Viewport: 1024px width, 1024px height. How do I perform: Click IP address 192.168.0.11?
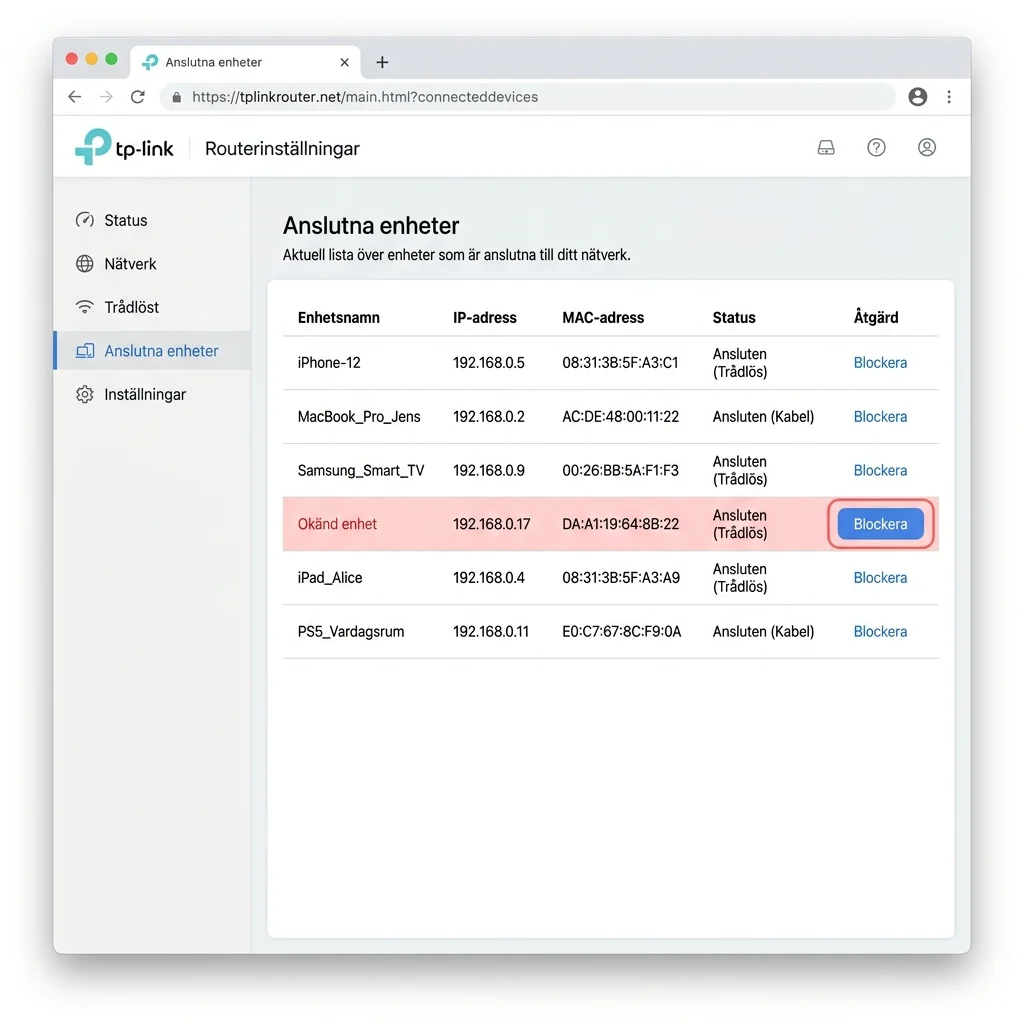pos(490,632)
